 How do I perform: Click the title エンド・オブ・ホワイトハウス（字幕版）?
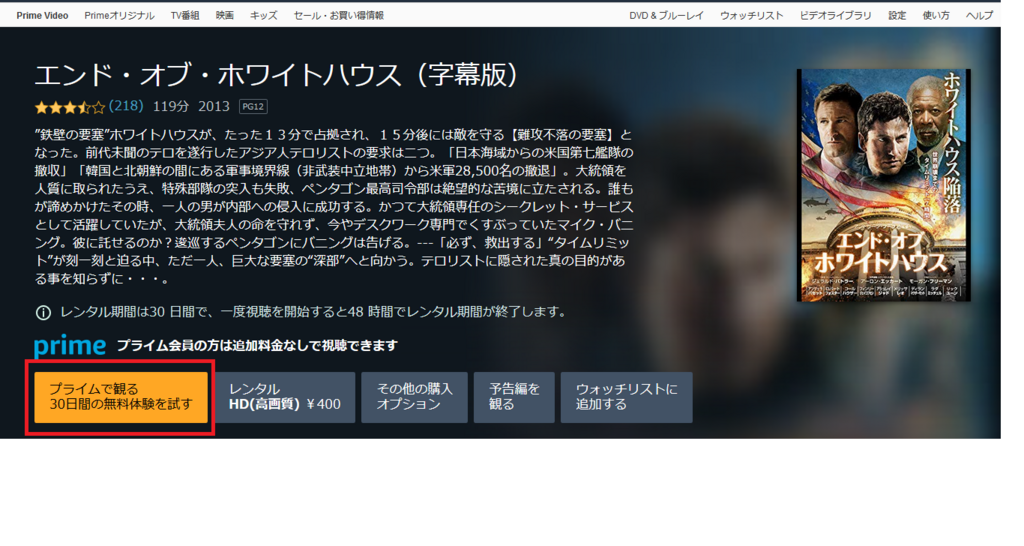point(277,75)
